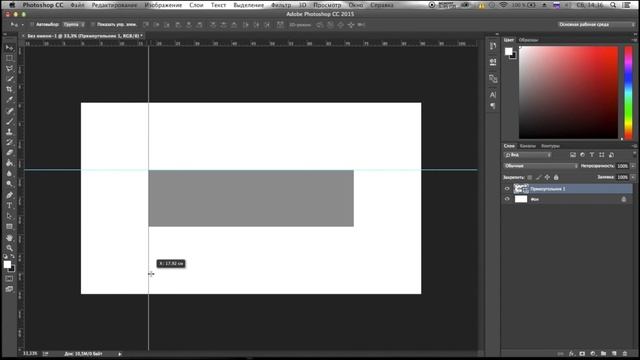The height and width of the screenshot is (360, 640).
Task: Open History panel icon in collapsed dock
Action: click(493, 46)
